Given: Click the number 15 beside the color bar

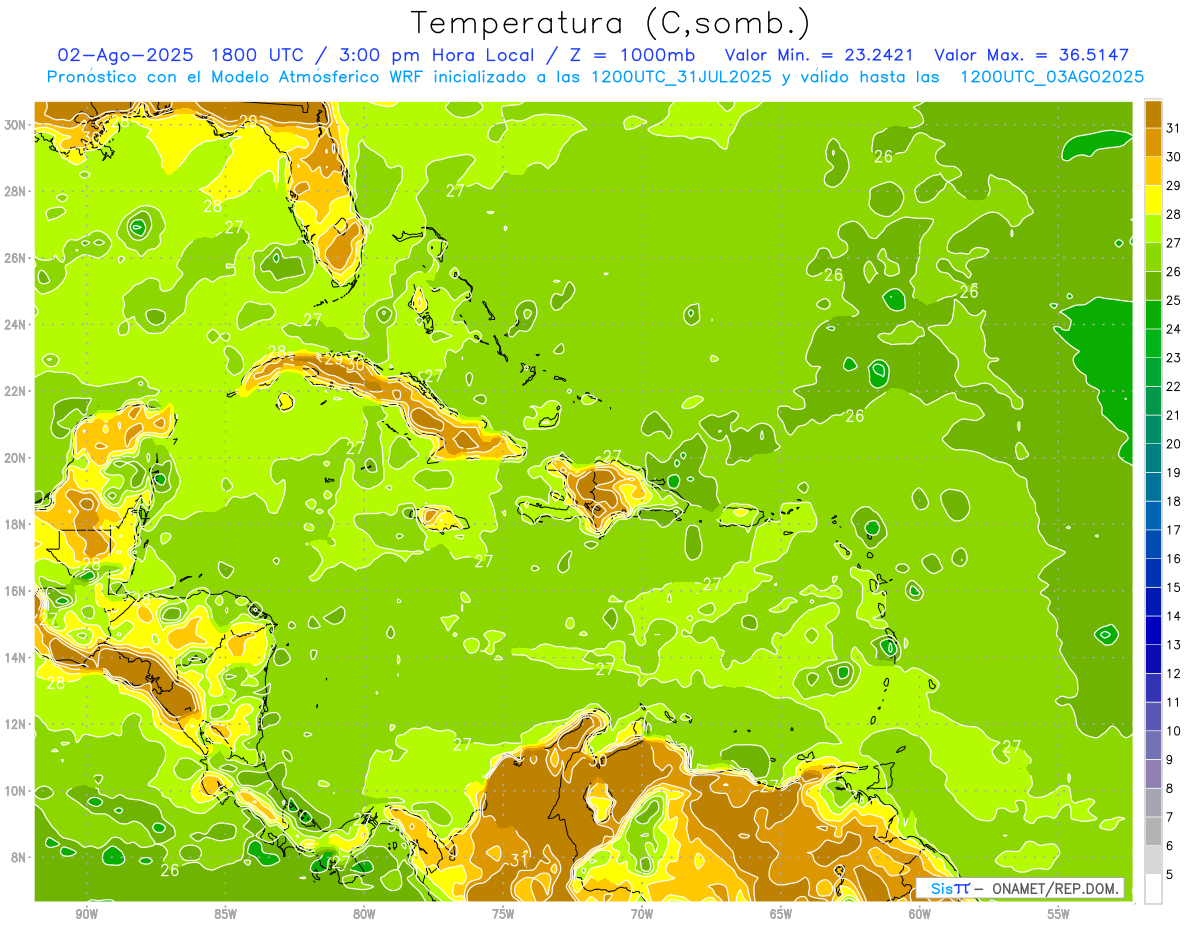Looking at the screenshot, I should (1175, 588).
